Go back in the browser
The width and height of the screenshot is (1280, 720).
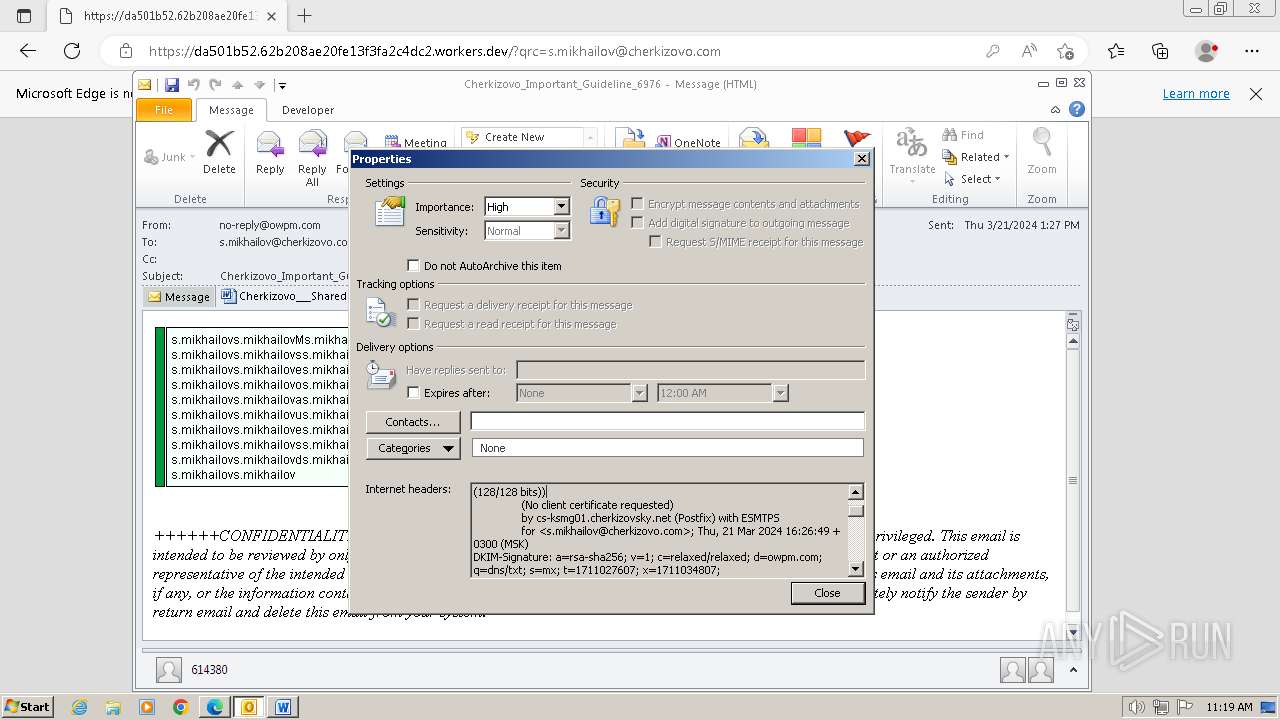coord(28,51)
